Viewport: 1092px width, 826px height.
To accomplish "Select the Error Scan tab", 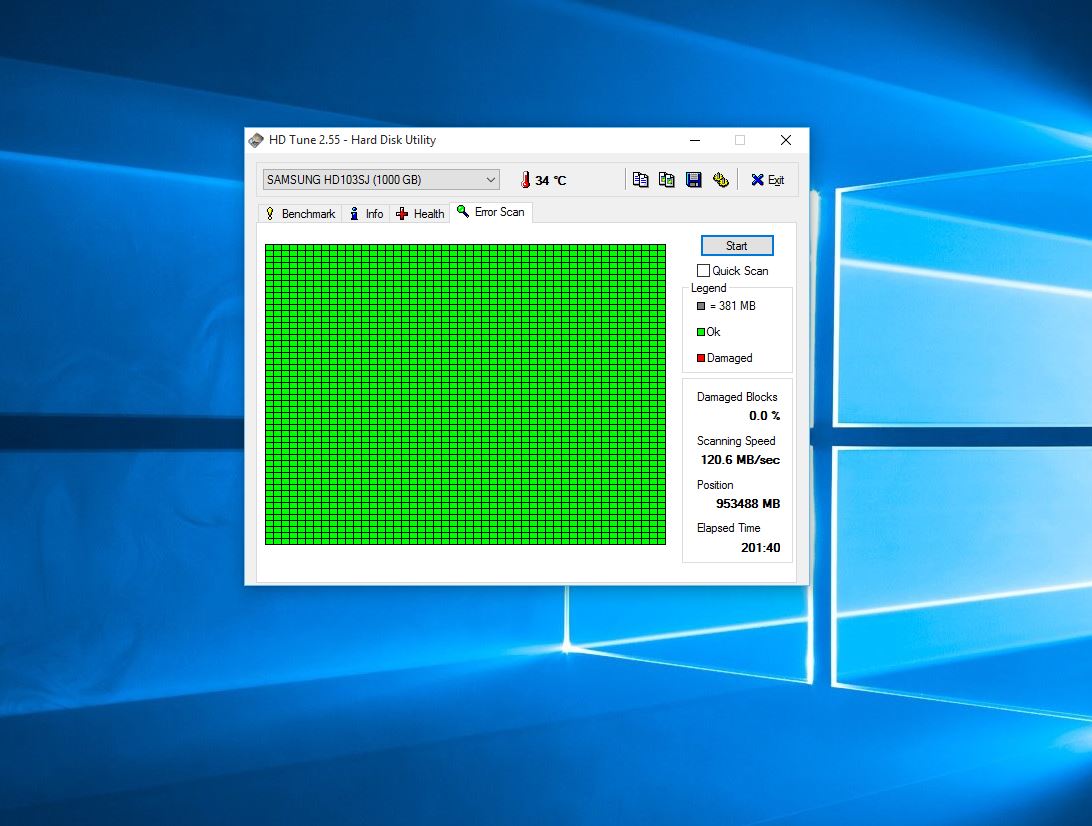I will click(x=491, y=212).
